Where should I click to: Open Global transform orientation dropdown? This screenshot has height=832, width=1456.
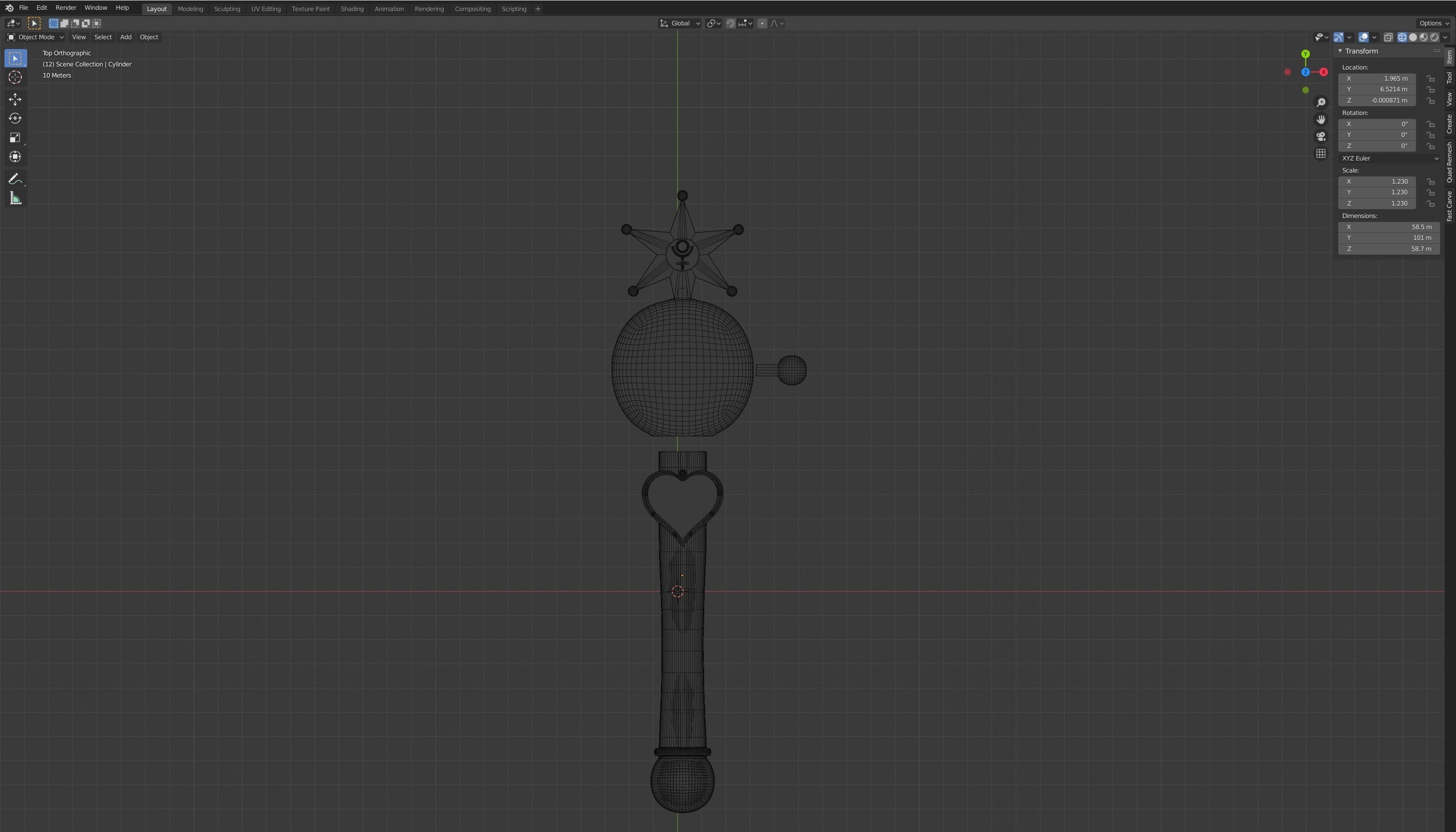[680, 24]
